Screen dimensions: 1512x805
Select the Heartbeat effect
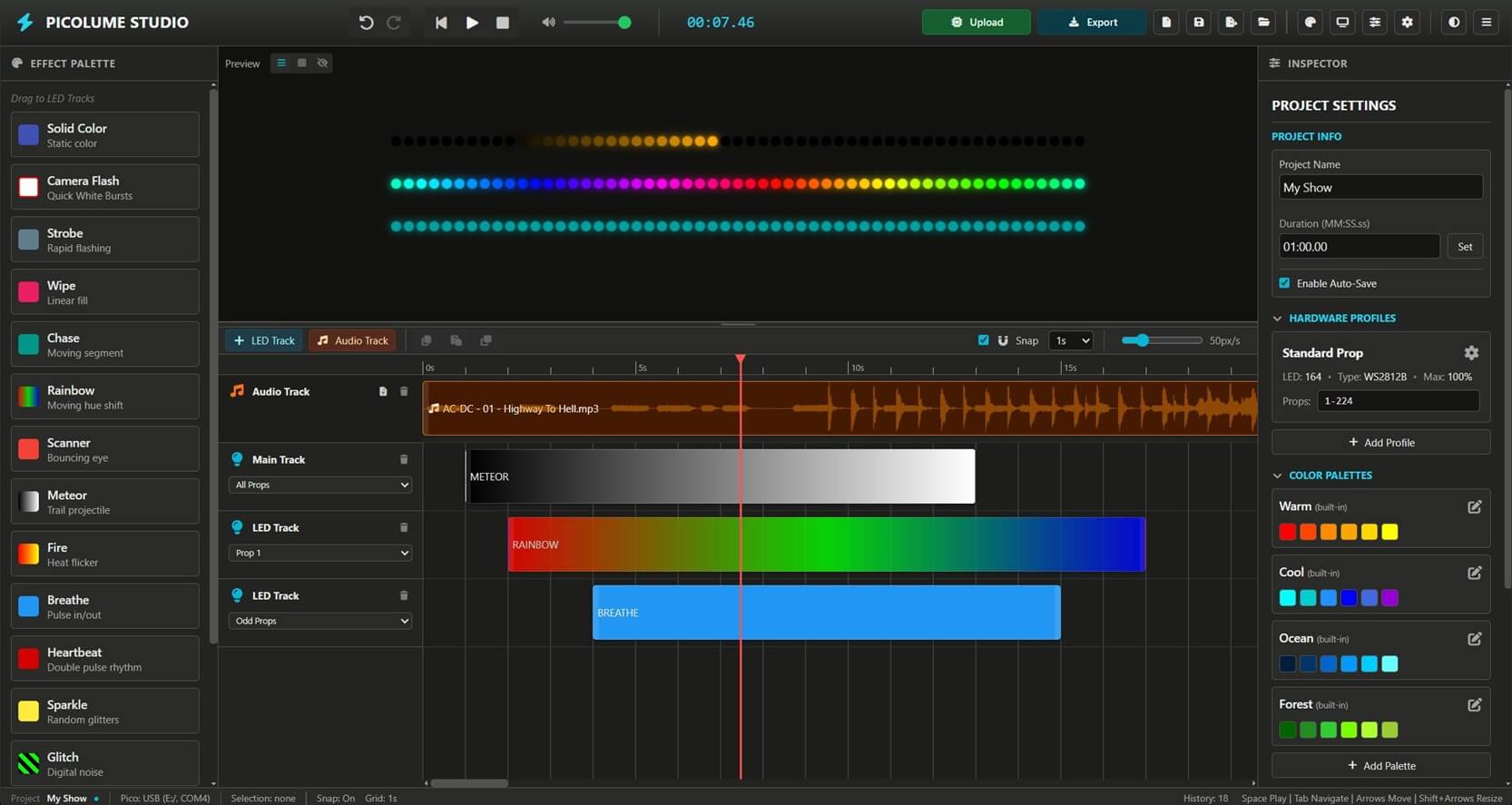click(105, 659)
